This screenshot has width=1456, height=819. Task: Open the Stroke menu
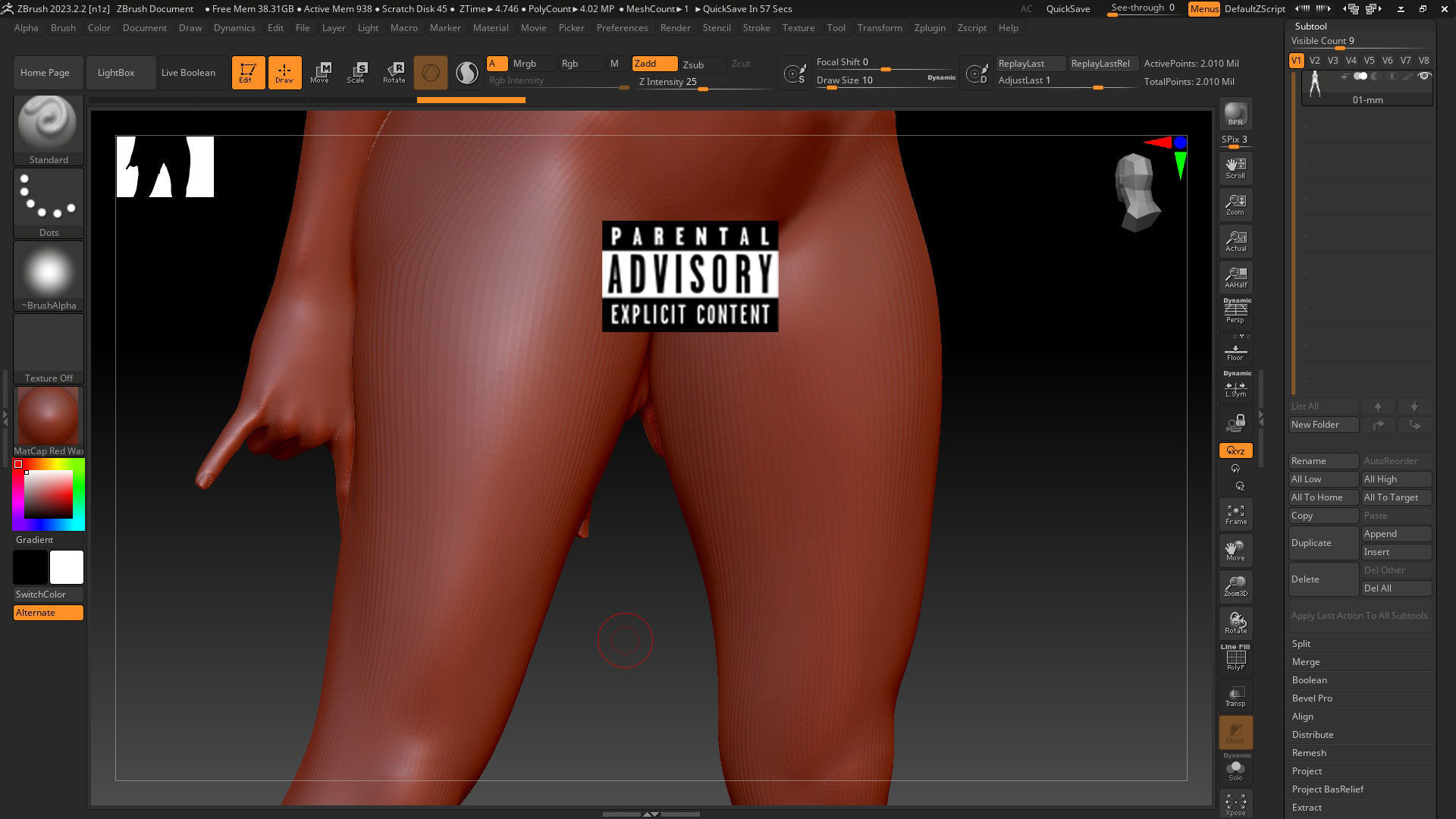pos(756,27)
